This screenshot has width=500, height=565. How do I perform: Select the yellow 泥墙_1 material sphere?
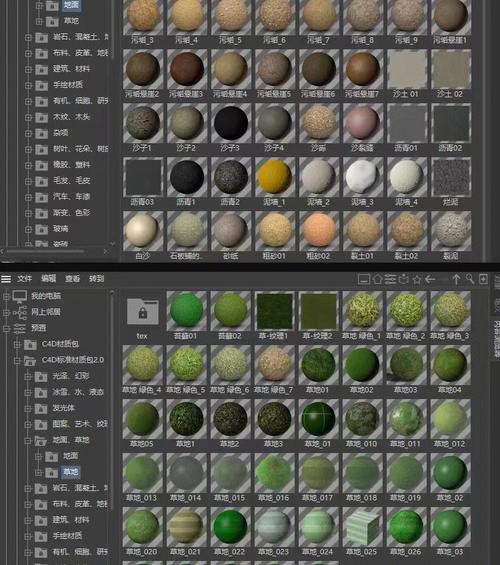coord(274,177)
